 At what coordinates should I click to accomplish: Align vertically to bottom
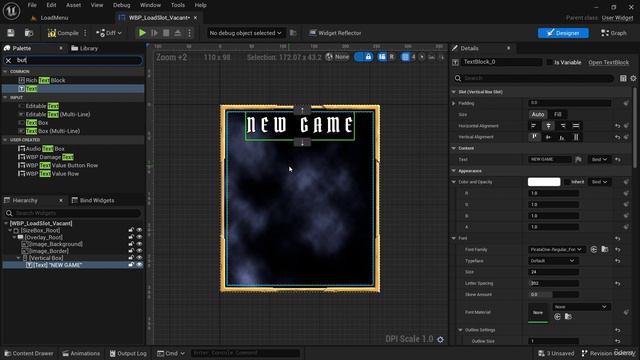pos(562,137)
